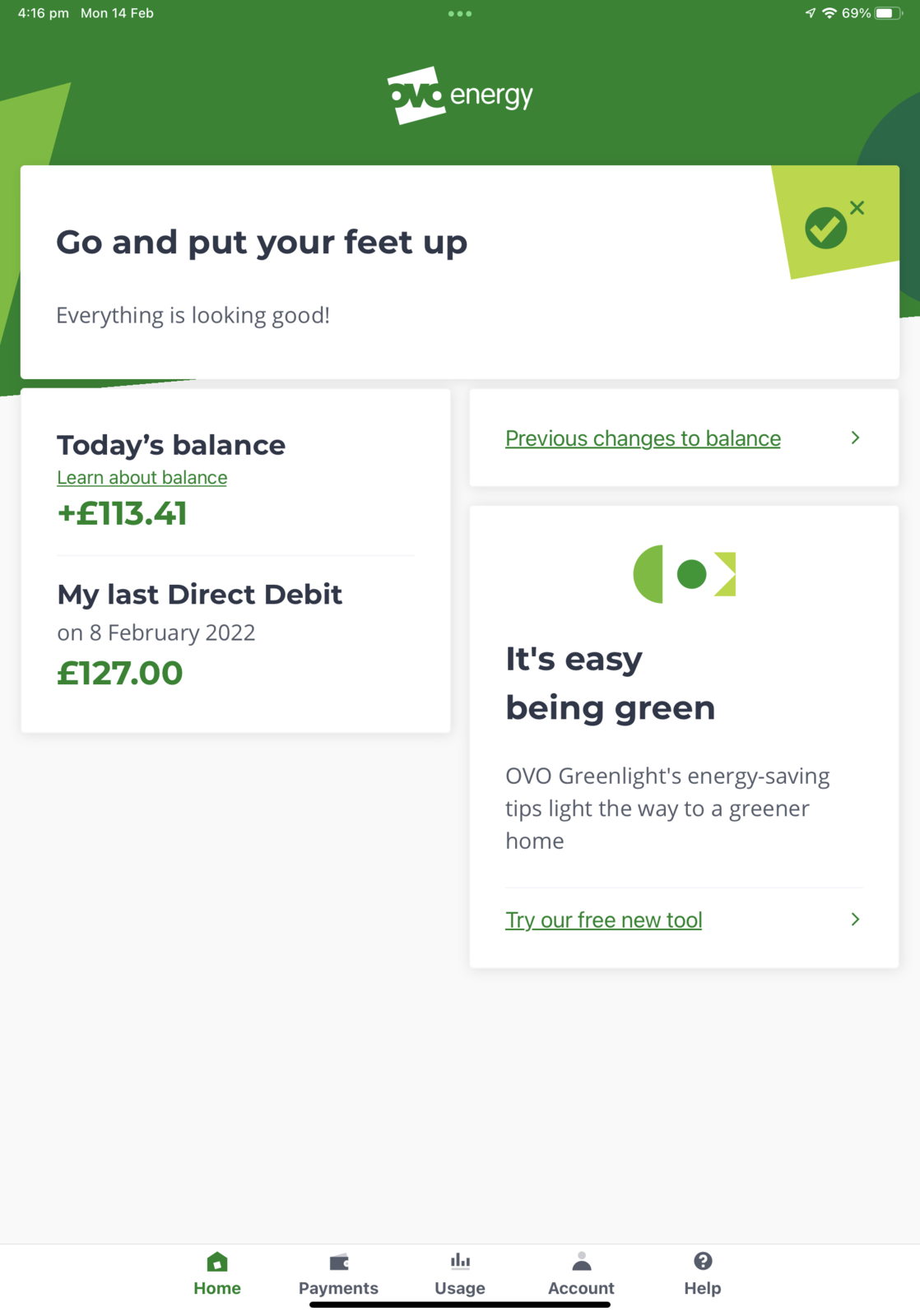Tap the OVO energy logo
This screenshot has width=920, height=1316.
(460, 95)
